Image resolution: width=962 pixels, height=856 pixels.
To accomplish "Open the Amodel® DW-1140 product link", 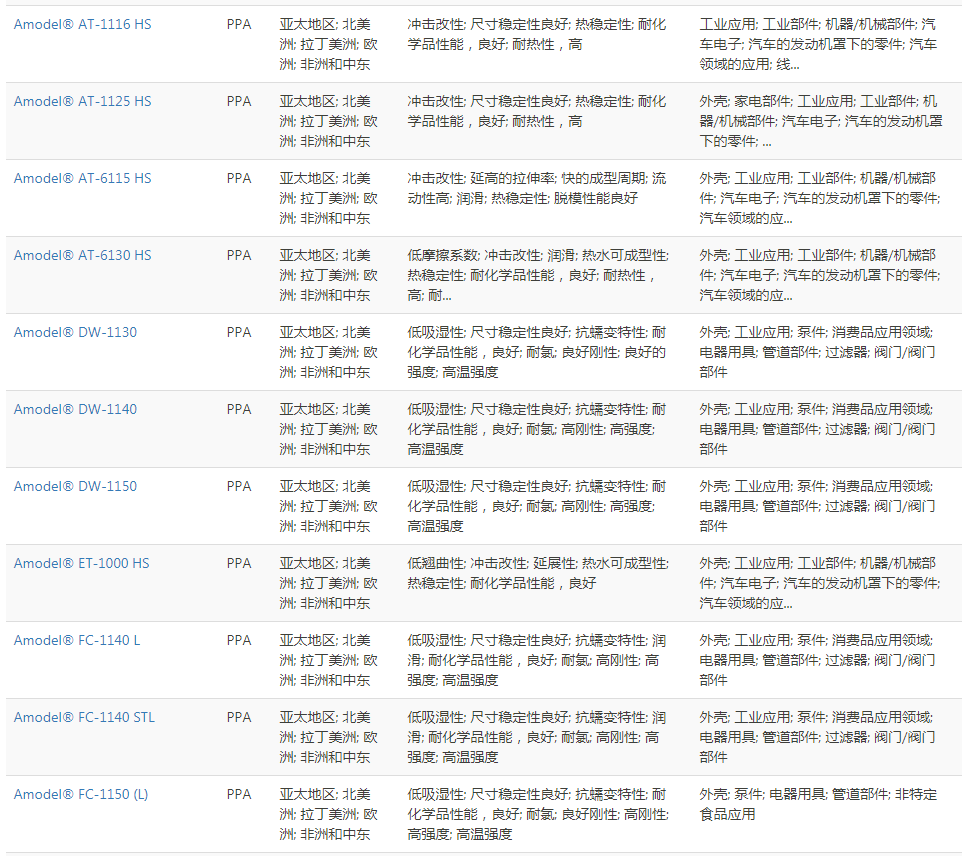I will (75, 409).
